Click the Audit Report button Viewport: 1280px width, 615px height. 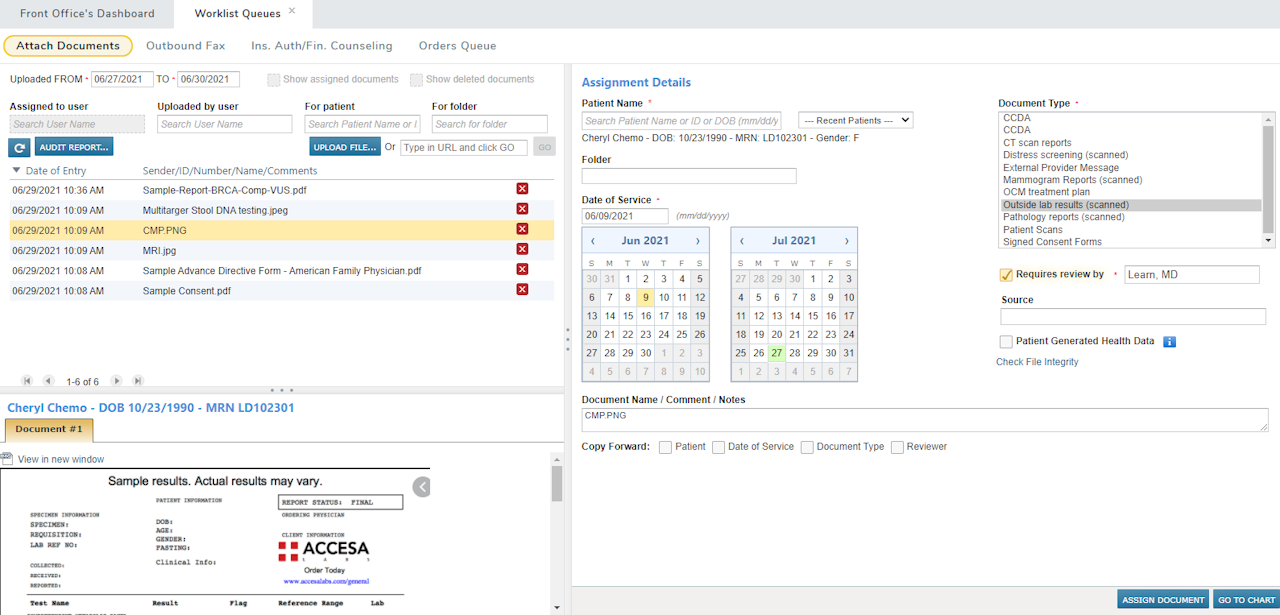[73, 147]
